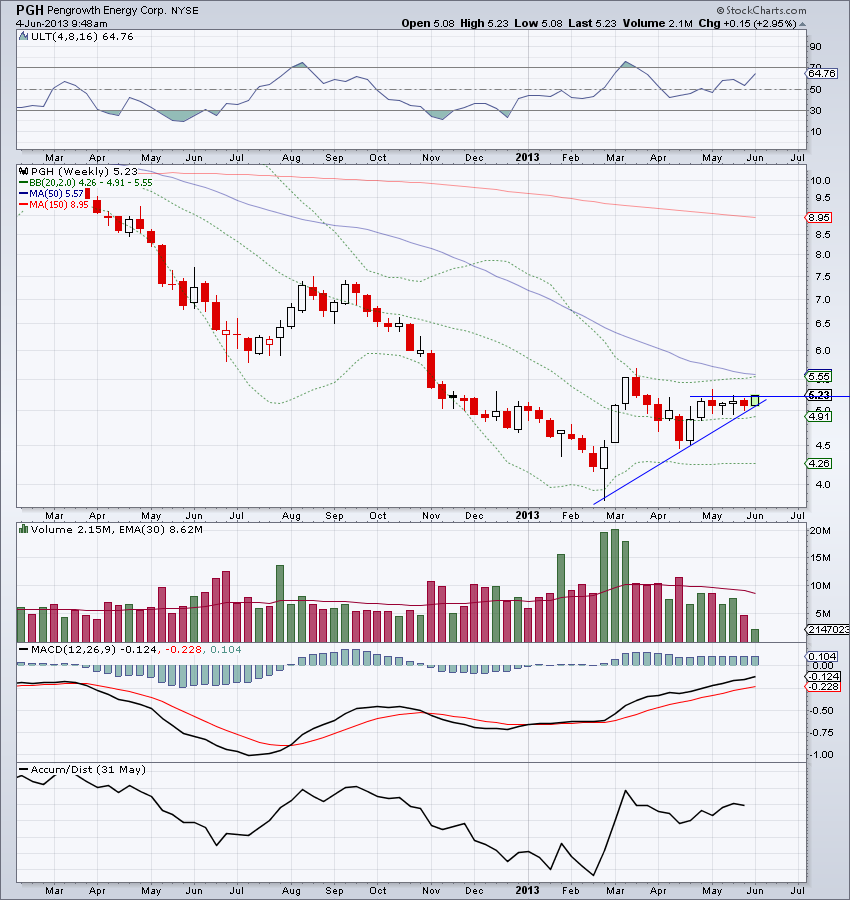Click the PGH ticker symbol in header
Viewport: 850px width, 900px height.
[x=30, y=9]
